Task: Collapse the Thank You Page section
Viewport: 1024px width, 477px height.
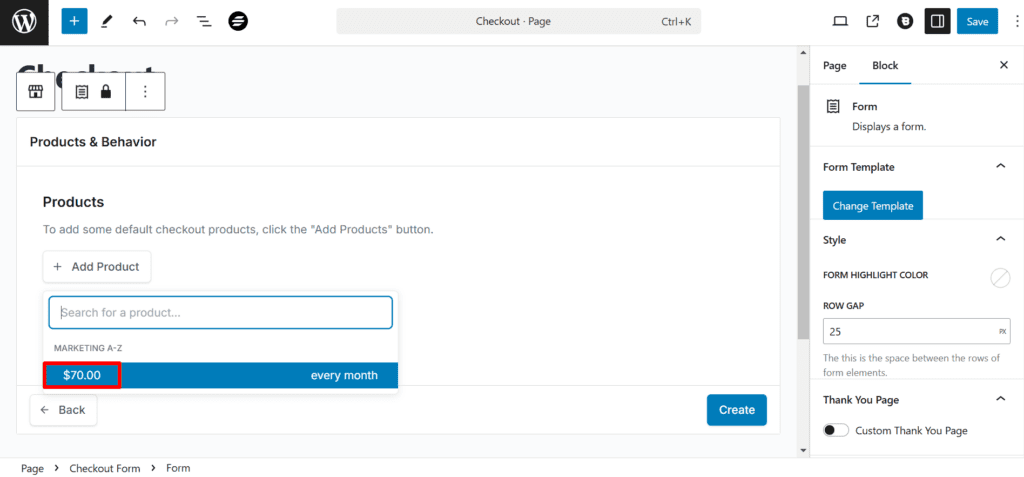Action: [x=1000, y=400]
